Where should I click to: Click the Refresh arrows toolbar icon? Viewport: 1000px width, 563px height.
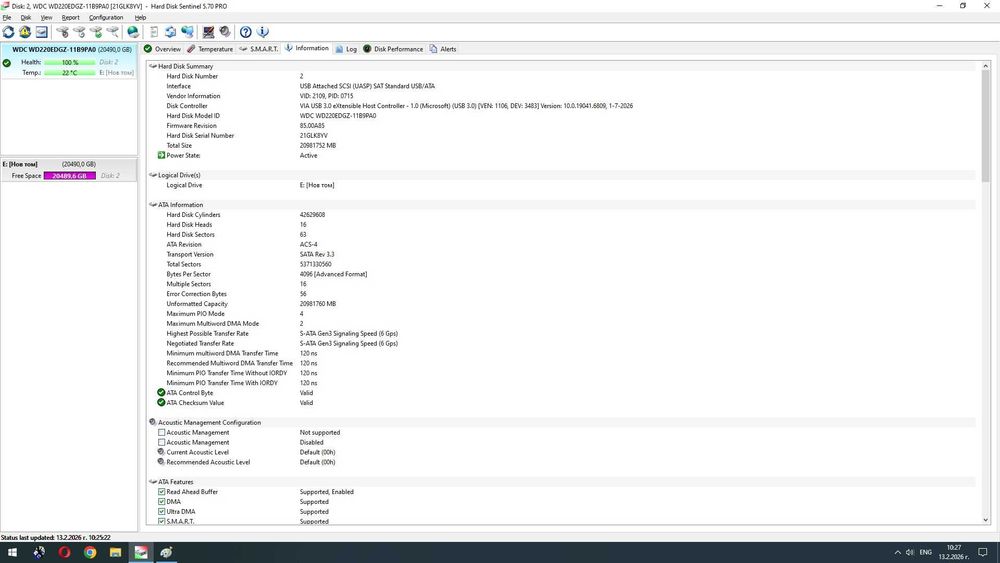[8, 32]
